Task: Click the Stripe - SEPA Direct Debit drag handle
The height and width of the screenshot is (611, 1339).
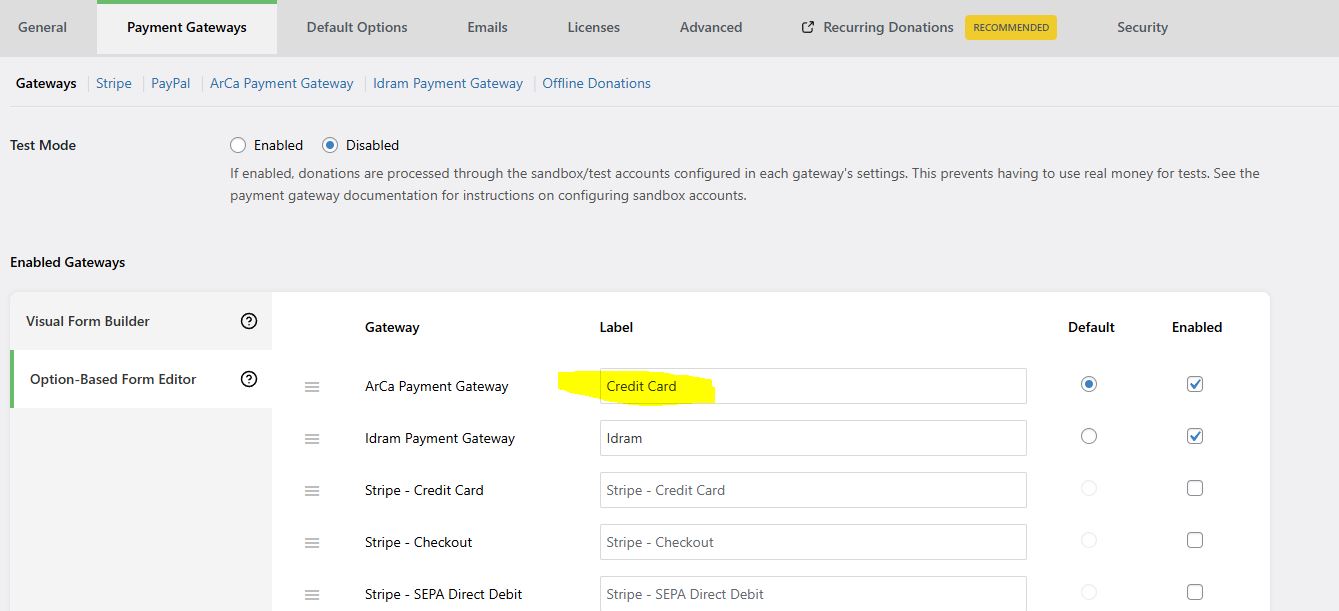Action: coord(312,595)
